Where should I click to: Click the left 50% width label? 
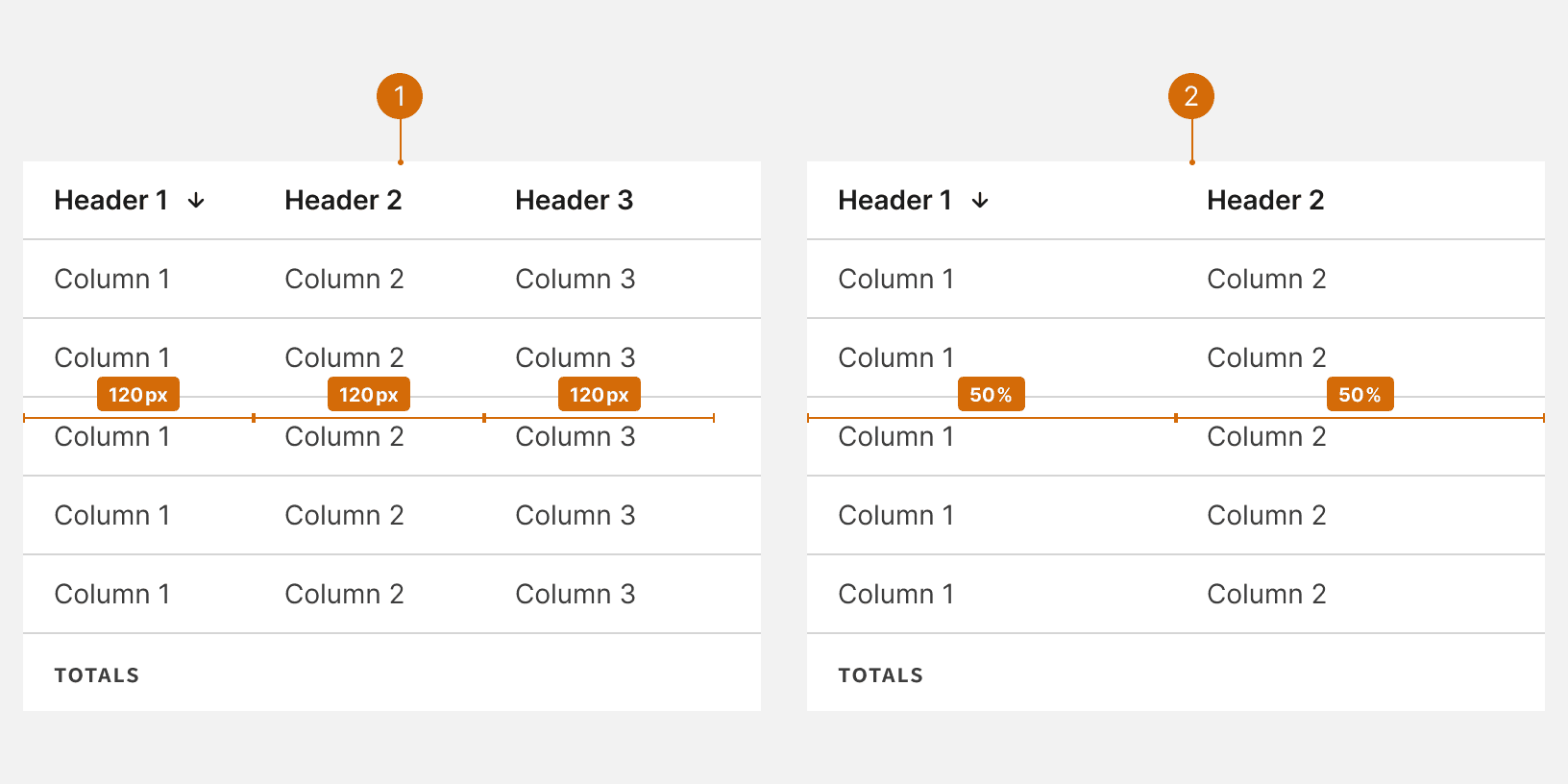(x=991, y=394)
